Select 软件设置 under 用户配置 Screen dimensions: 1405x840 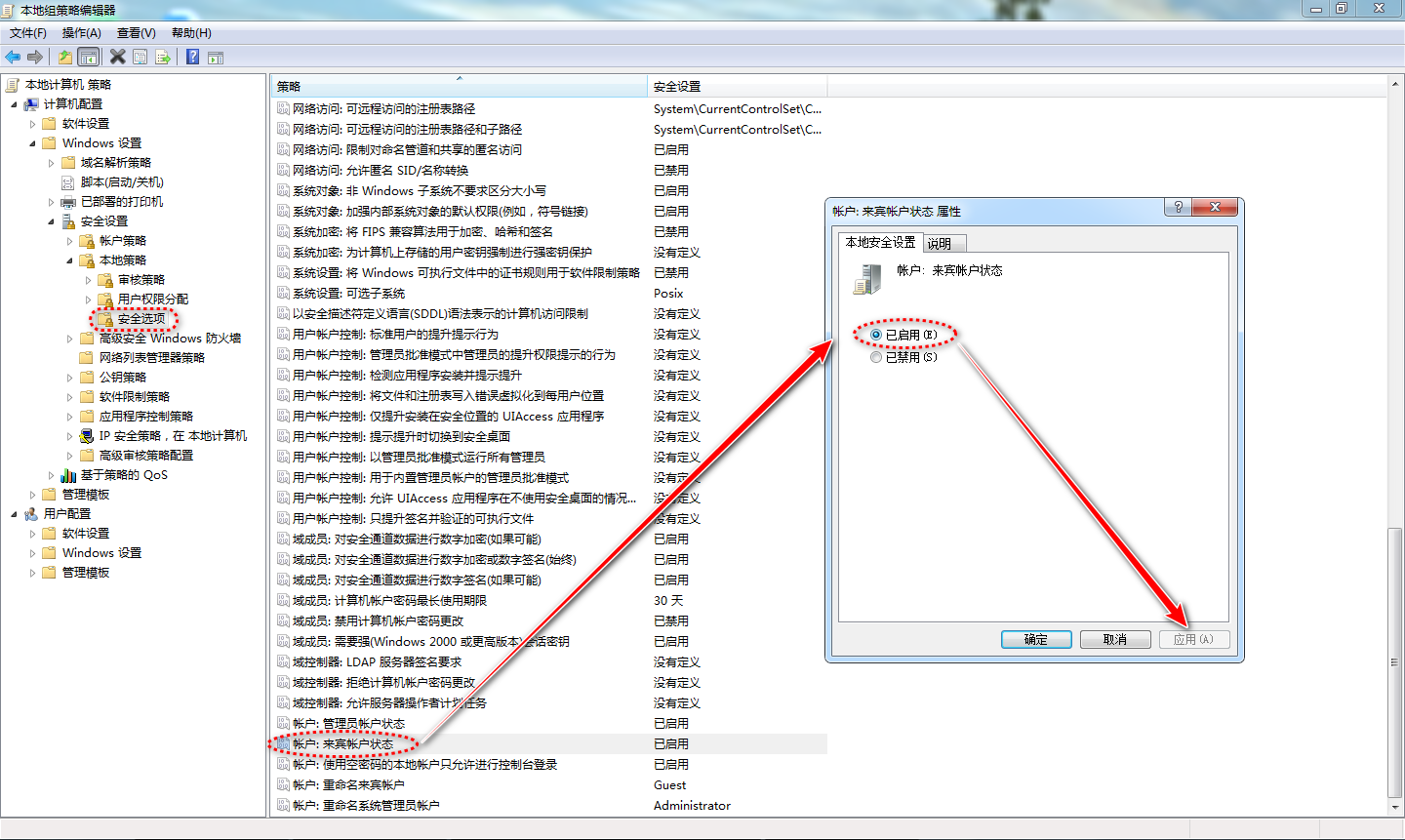point(86,534)
